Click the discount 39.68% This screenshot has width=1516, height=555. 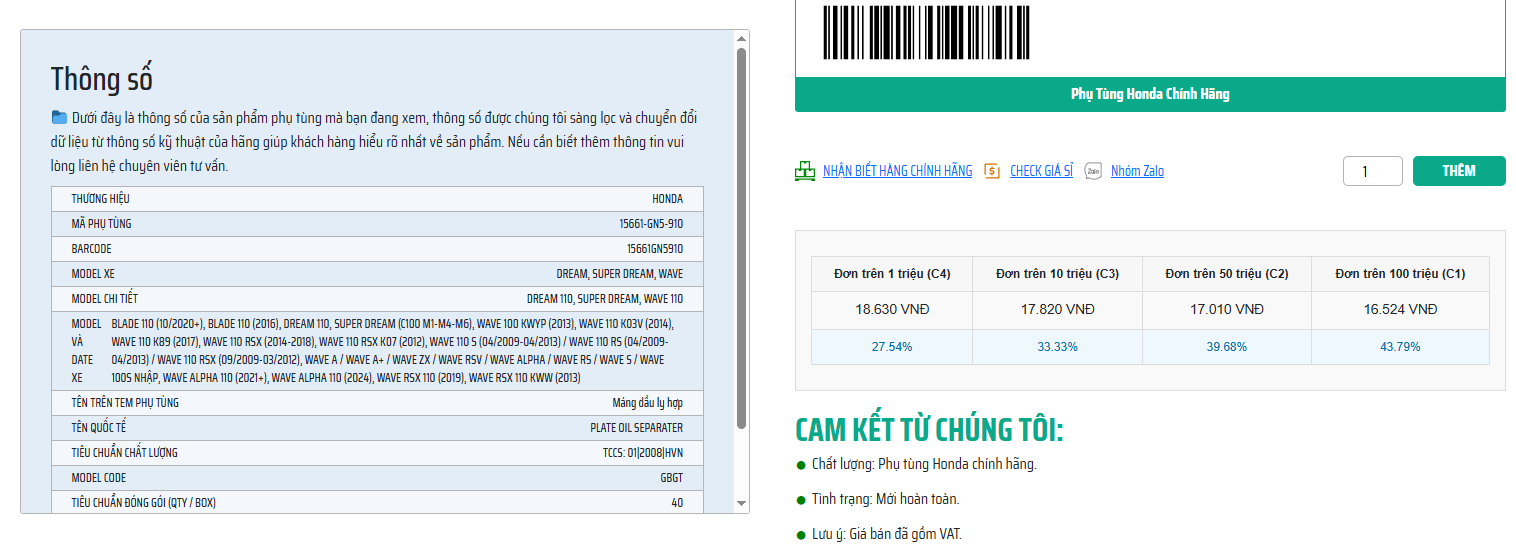[1226, 347]
